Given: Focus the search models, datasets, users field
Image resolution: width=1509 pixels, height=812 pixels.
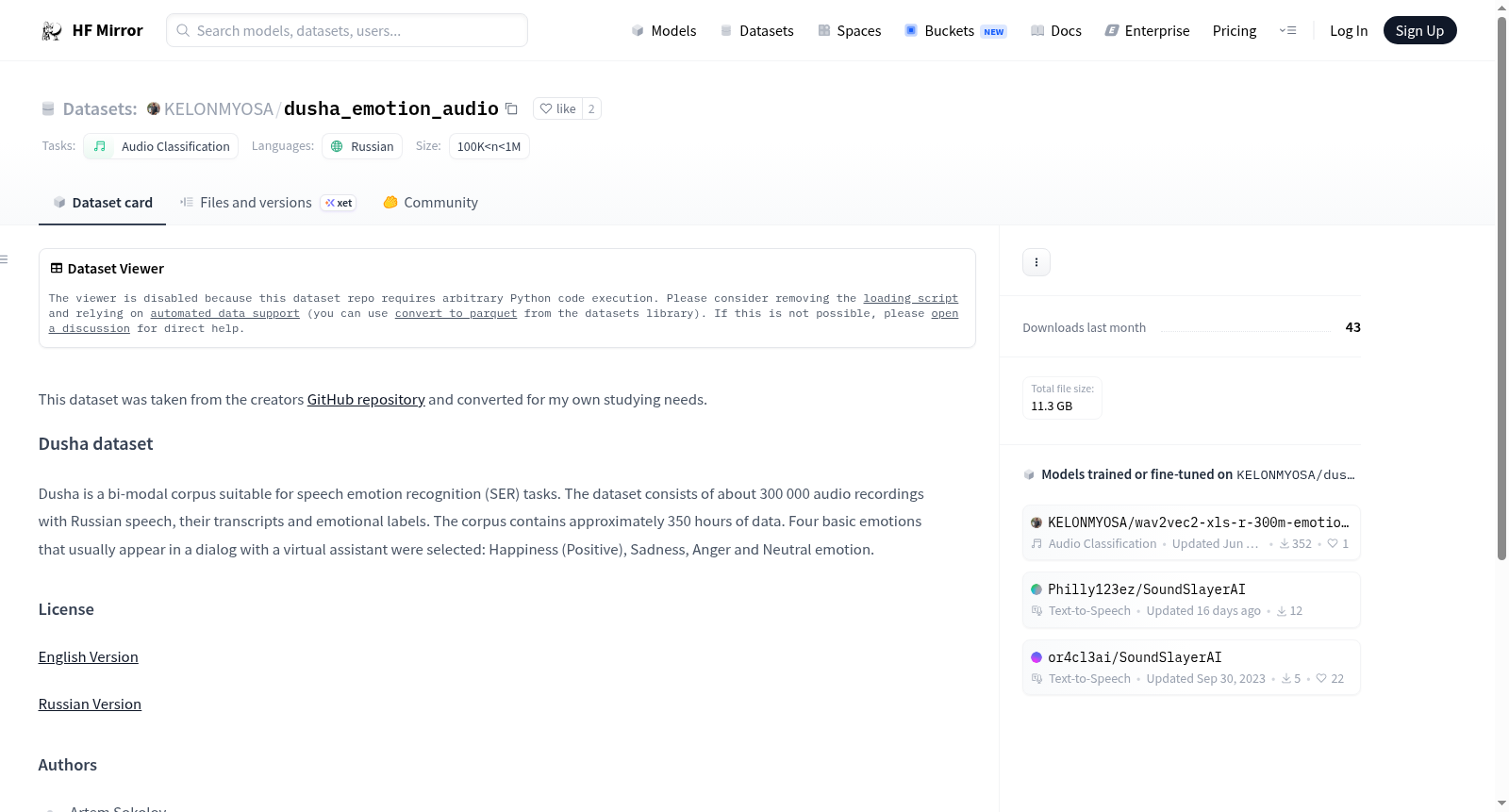Looking at the screenshot, I should pyautogui.click(x=347, y=30).
